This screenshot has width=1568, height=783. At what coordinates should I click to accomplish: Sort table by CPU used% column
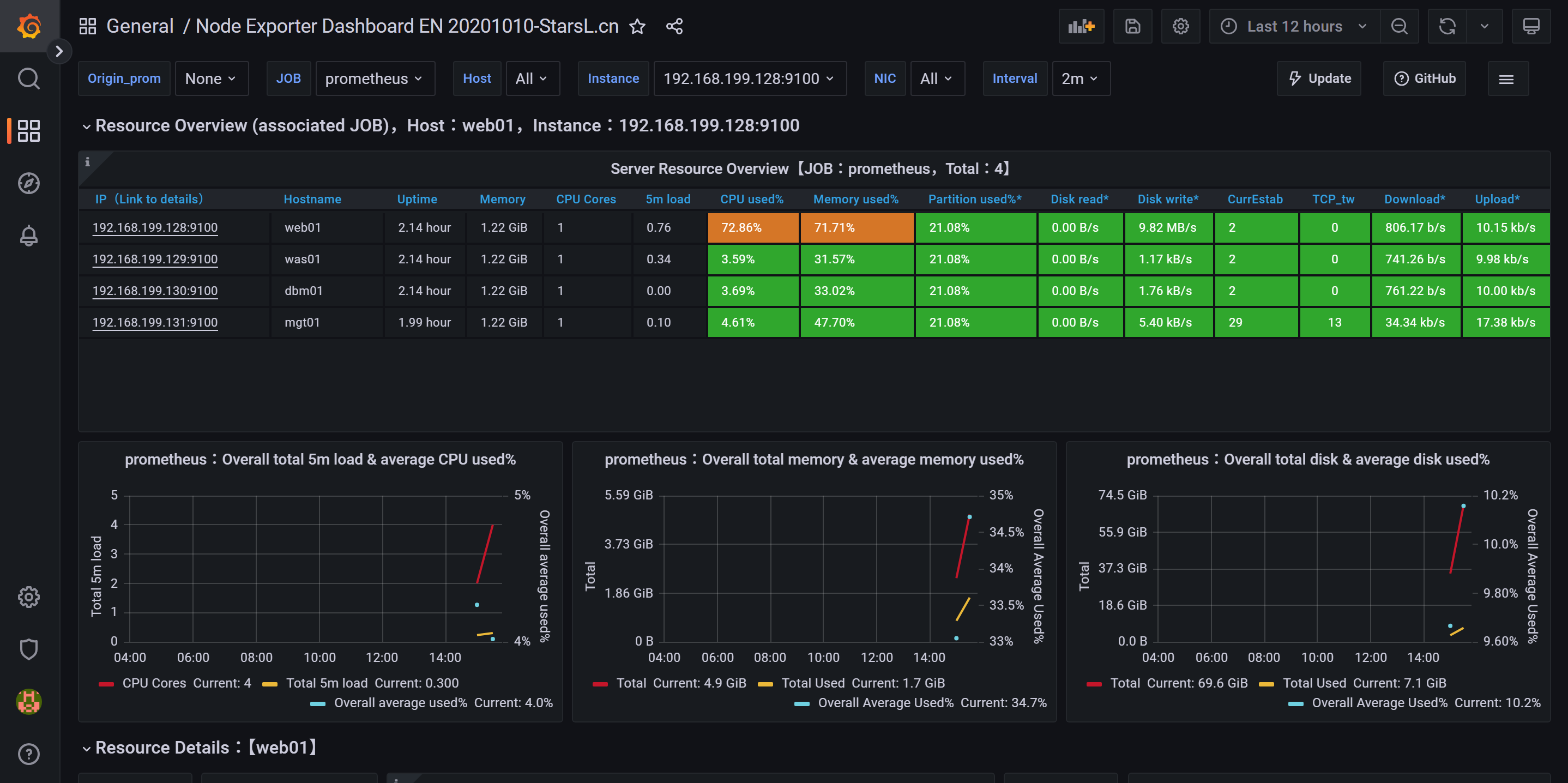751,199
